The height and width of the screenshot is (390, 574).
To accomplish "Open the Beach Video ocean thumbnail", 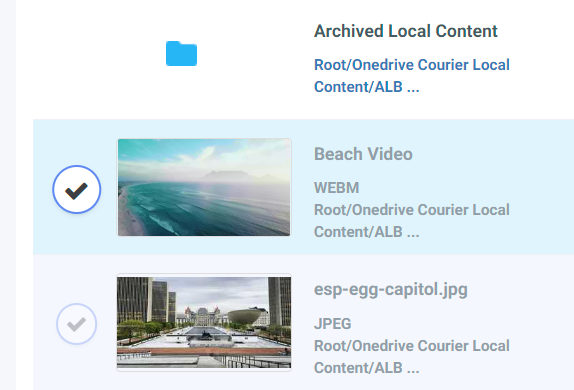I will [204, 187].
